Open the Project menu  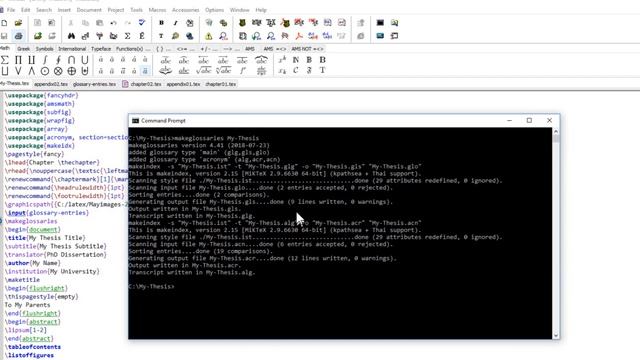[116, 10]
